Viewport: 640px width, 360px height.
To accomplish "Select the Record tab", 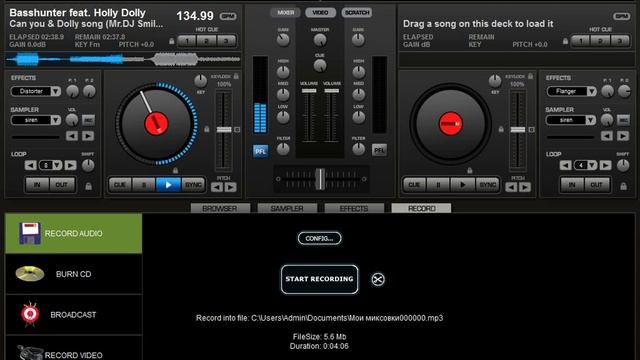I will coord(421,208).
